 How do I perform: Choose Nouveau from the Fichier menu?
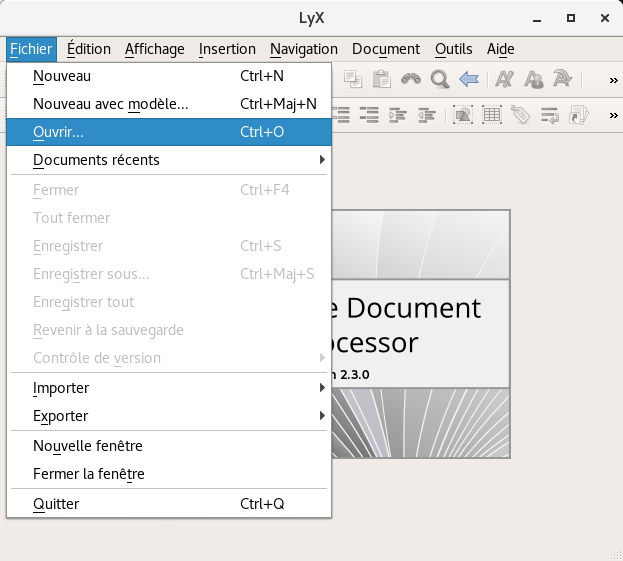click(169, 76)
